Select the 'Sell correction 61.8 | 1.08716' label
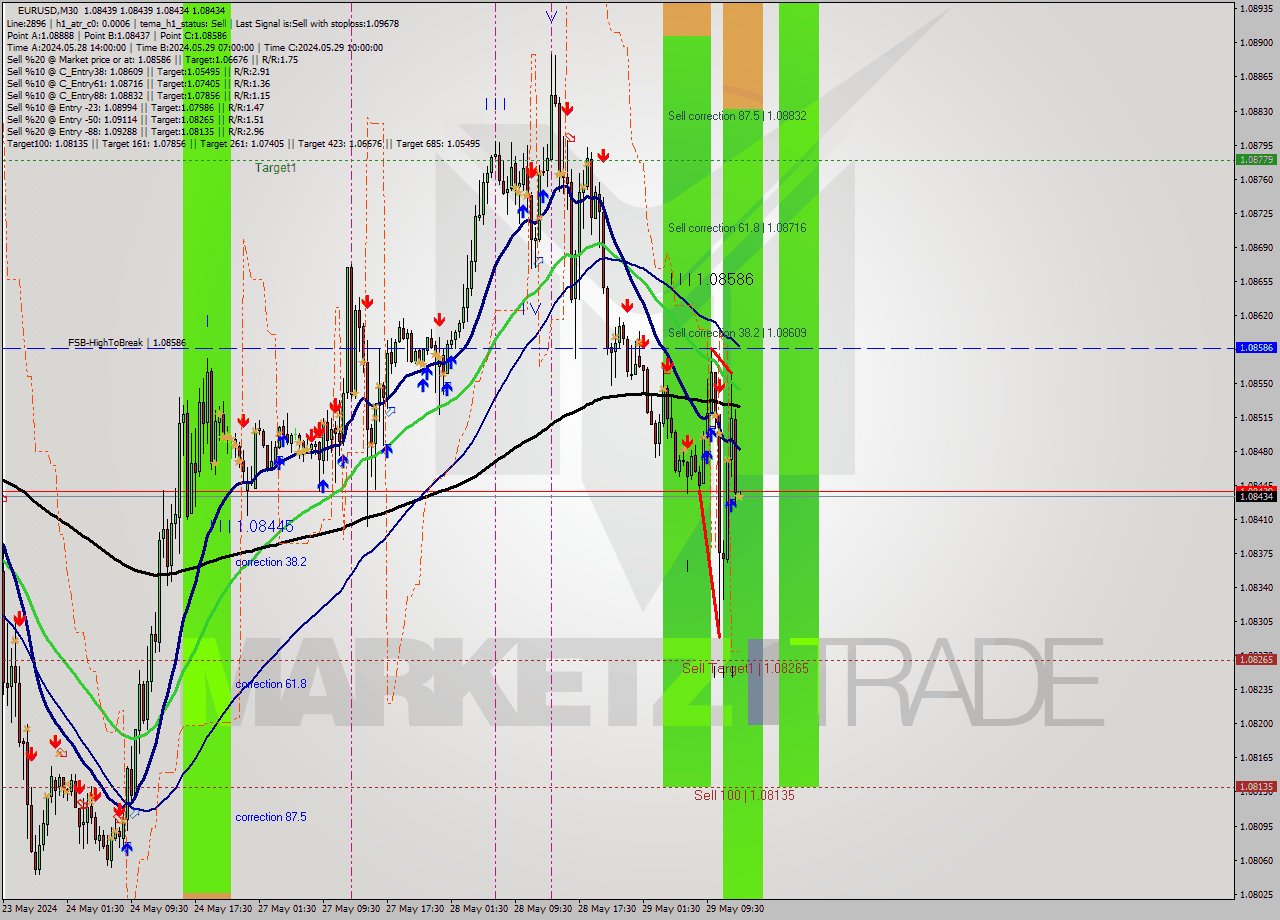Image resolution: width=1280 pixels, height=920 pixels. pos(737,228)
